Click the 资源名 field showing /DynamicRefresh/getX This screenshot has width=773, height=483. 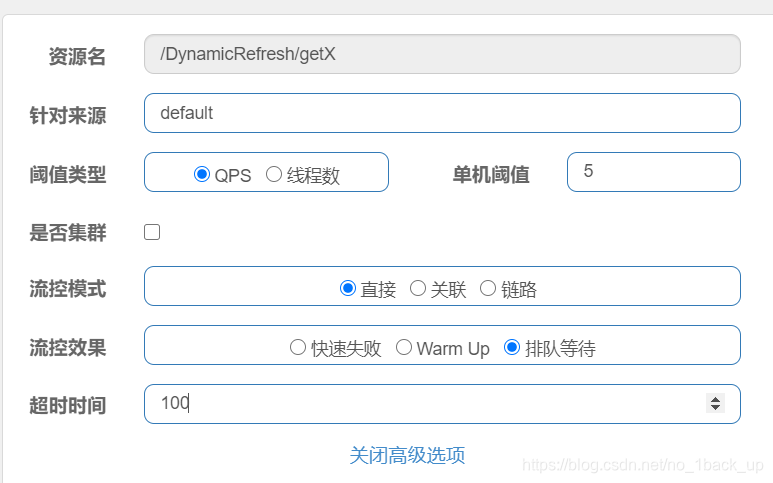(442, 54)
